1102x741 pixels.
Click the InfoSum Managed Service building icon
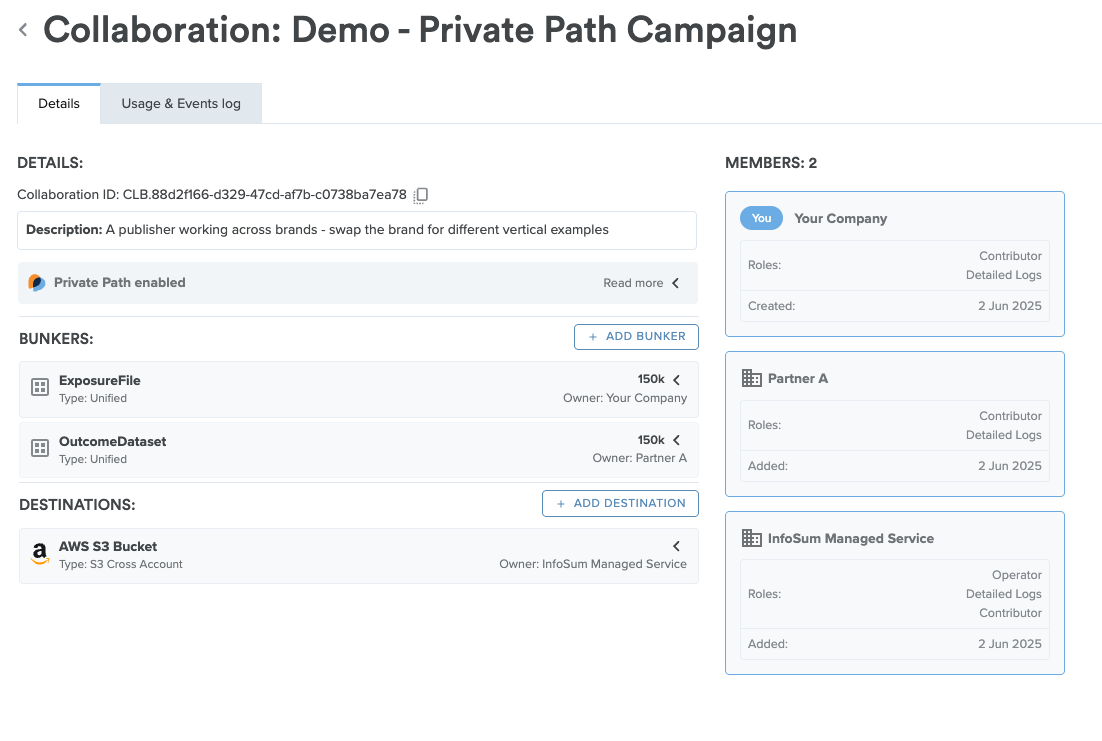[751, 539]
